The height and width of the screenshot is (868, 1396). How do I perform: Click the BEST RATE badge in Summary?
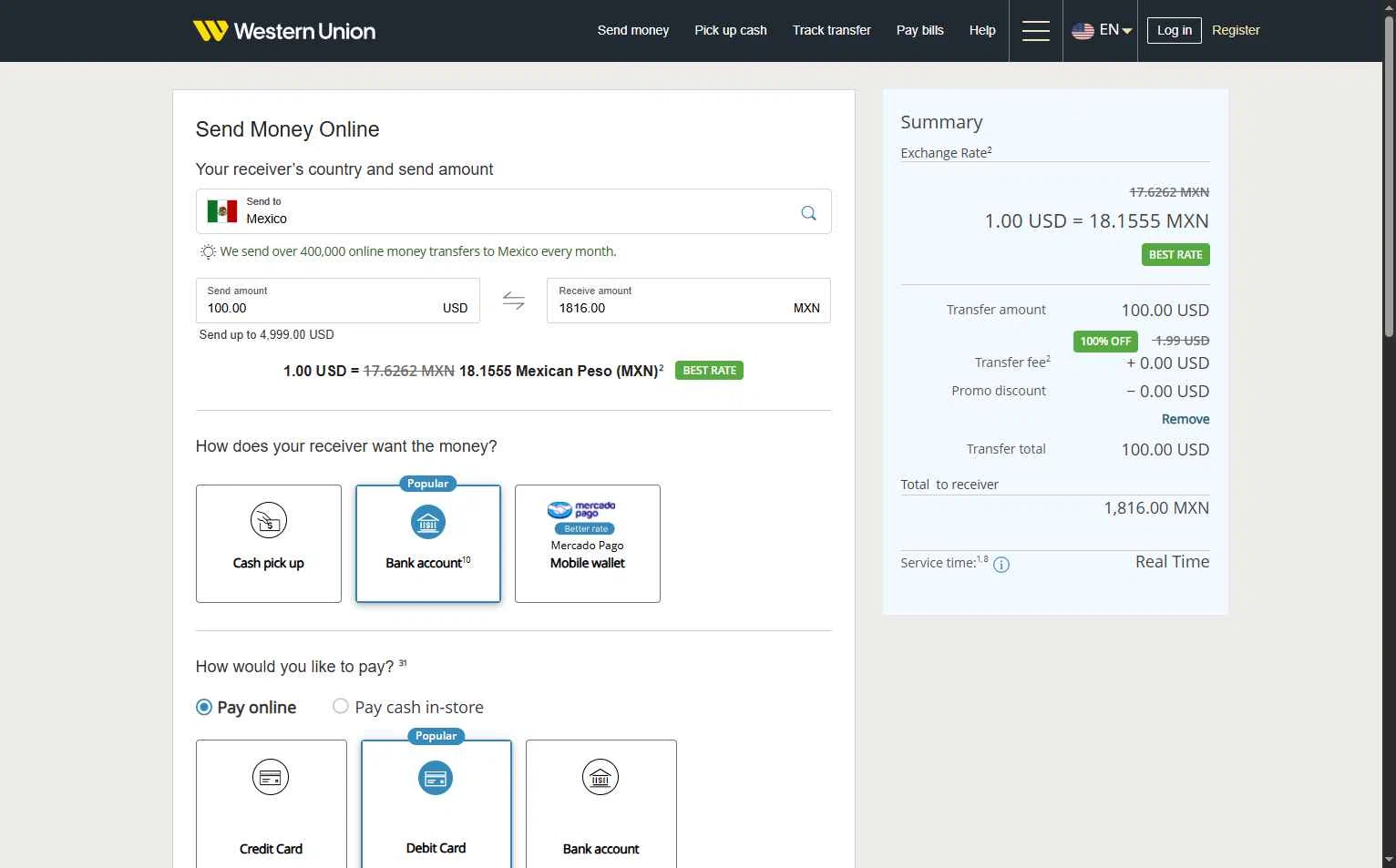(1175, 255)
